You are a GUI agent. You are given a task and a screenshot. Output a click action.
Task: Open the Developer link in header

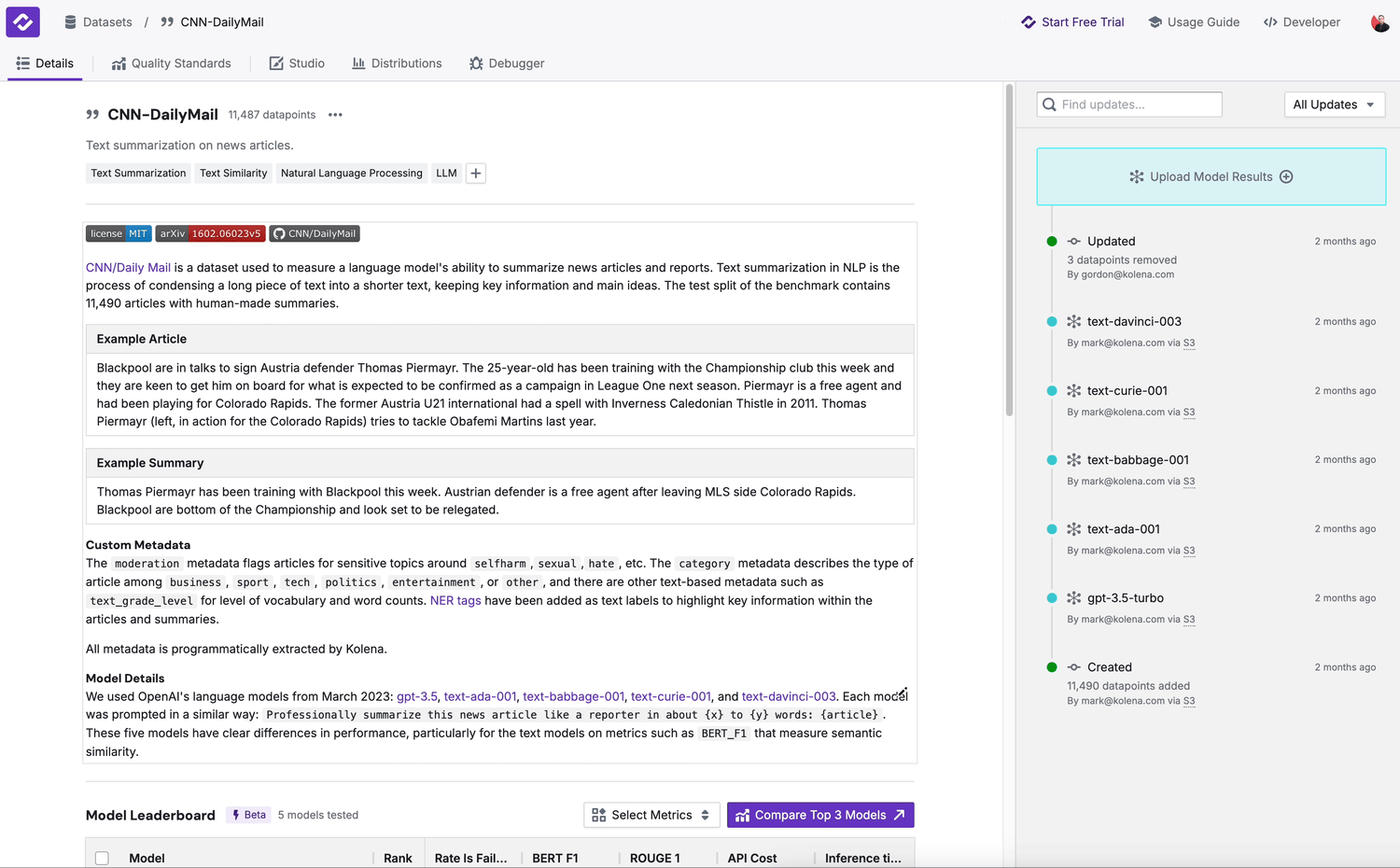[1301, 22]
